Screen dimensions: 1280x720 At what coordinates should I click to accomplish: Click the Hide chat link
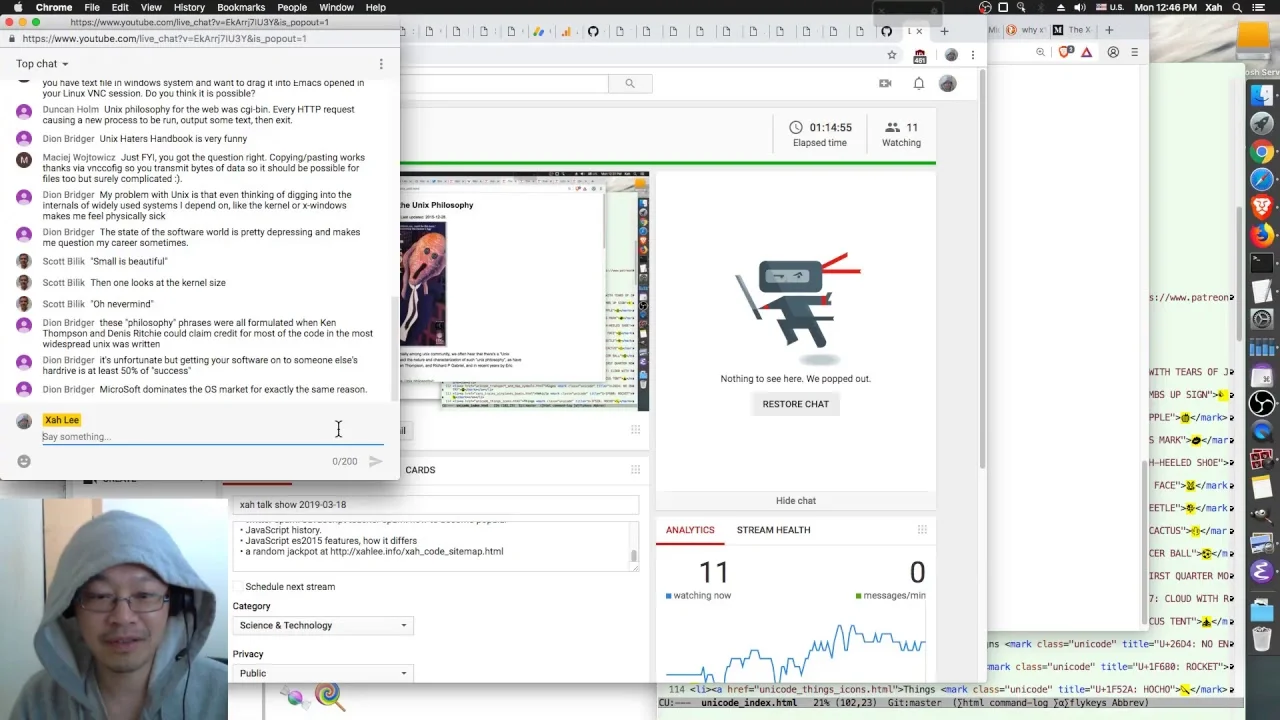point(796,501)
